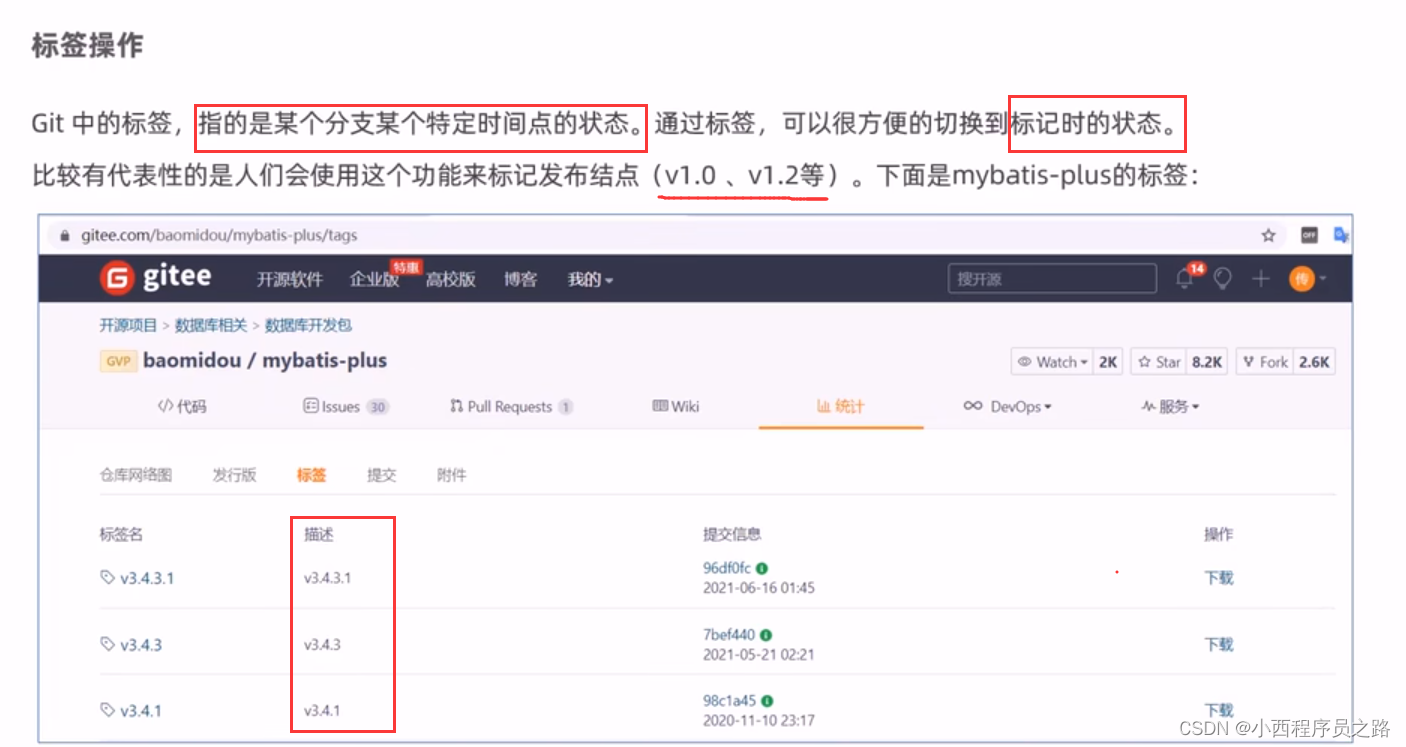This screenshot has height=747, width=1406.
Task: Click the 开源项目 breadcrumb link
Action: 128,325
